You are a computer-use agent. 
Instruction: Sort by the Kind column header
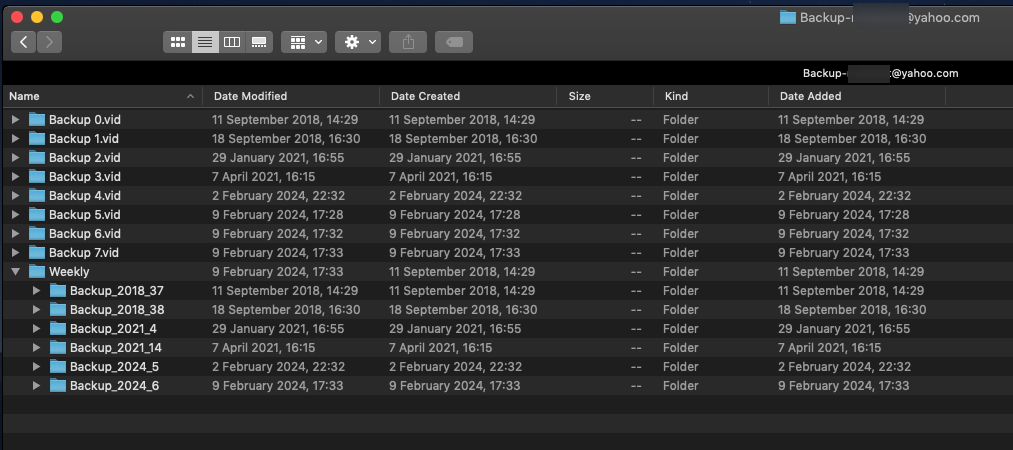point(710,96)
